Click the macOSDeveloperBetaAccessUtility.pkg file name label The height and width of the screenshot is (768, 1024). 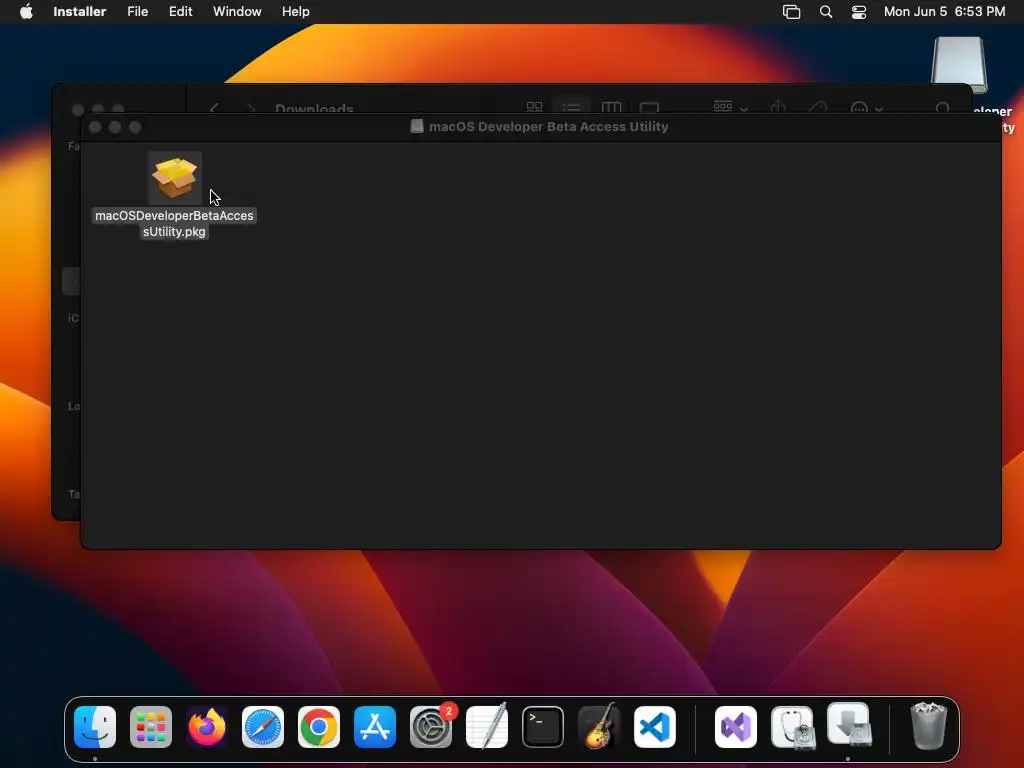pos(174,223)
